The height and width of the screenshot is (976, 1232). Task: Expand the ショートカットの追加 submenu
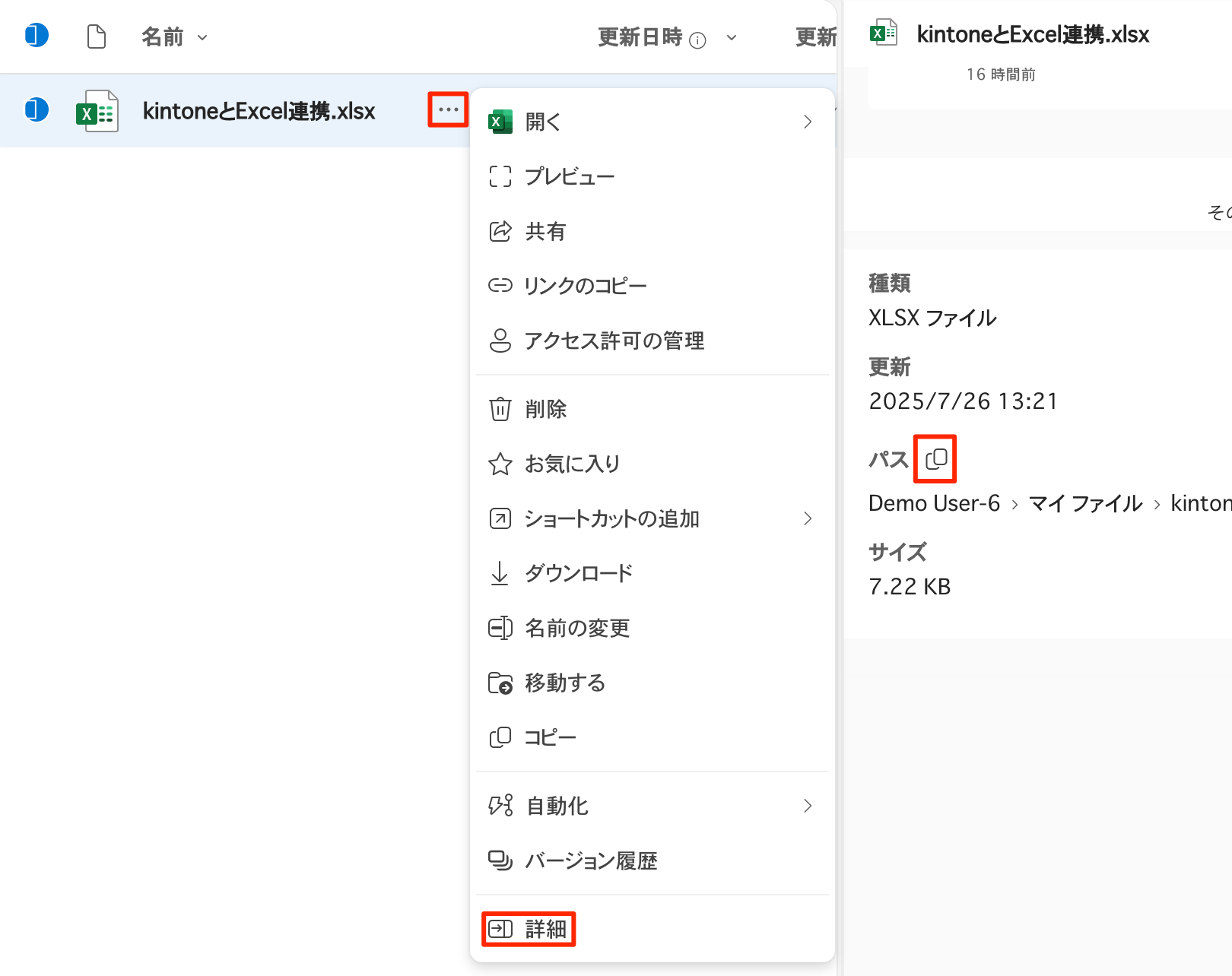(x=808, y=518)
